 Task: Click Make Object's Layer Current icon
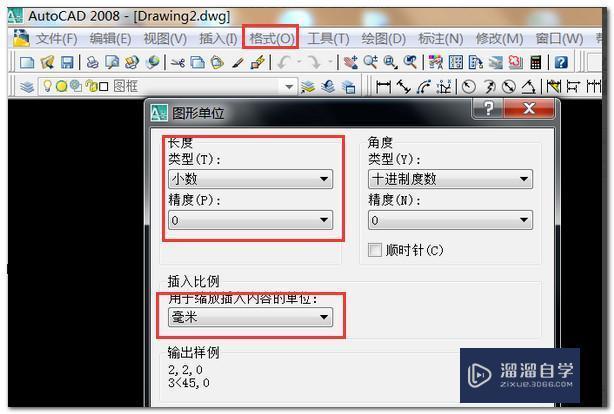[308, 87]
